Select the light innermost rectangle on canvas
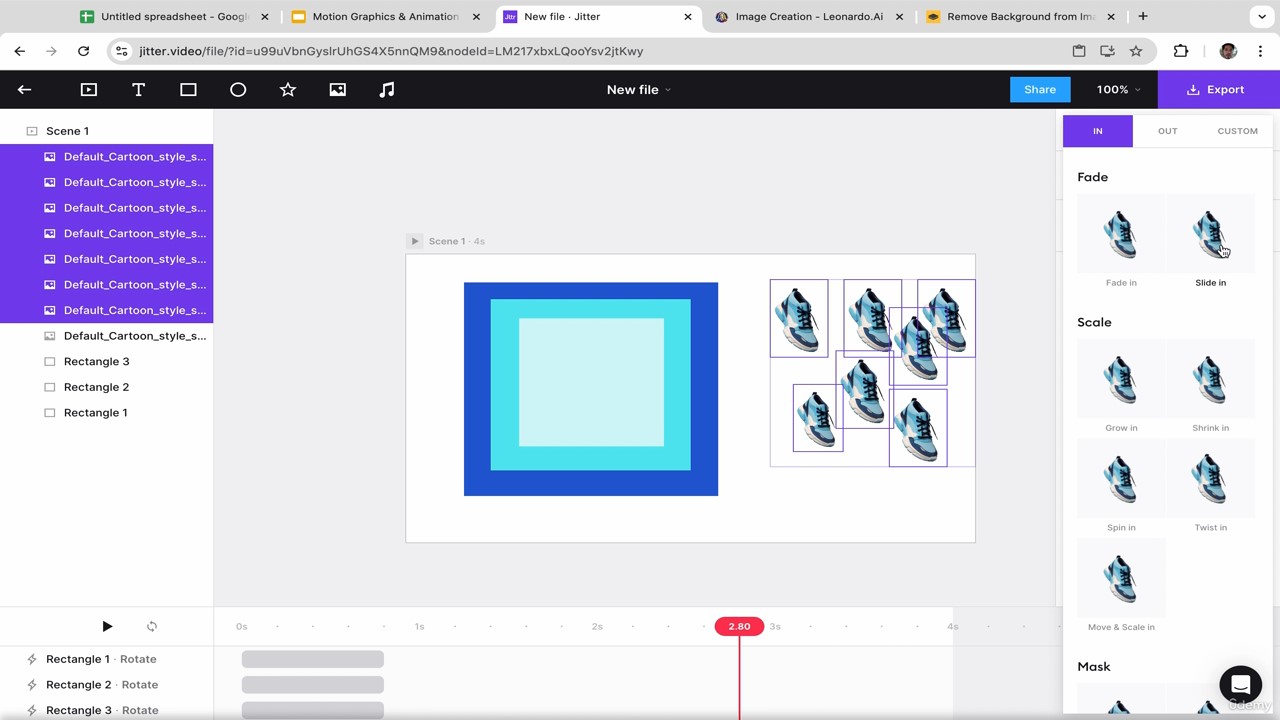Viewport: 1280px width, 720px height. click(591, 382)
